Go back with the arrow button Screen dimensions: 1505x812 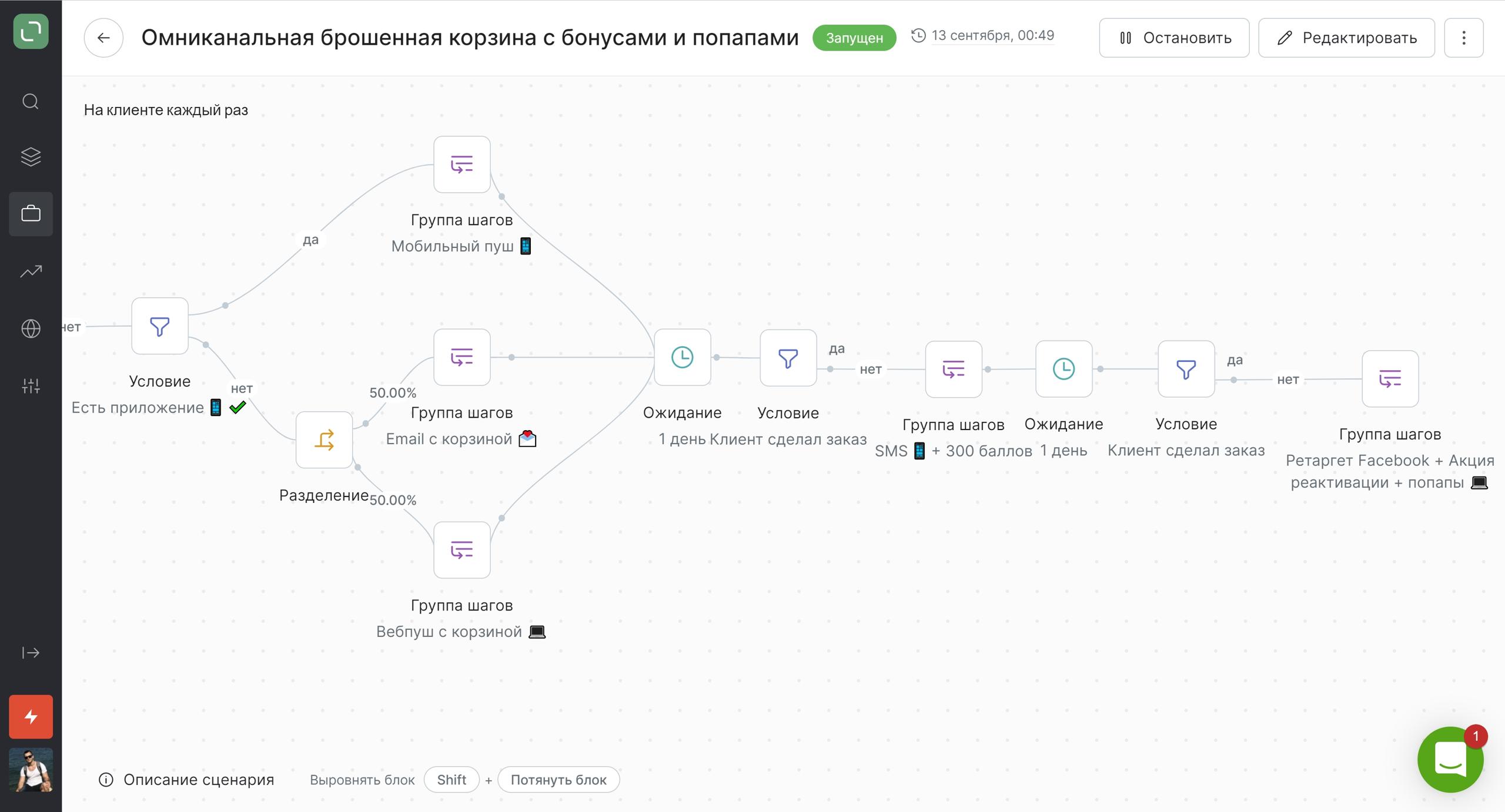[x=103, y=38]
